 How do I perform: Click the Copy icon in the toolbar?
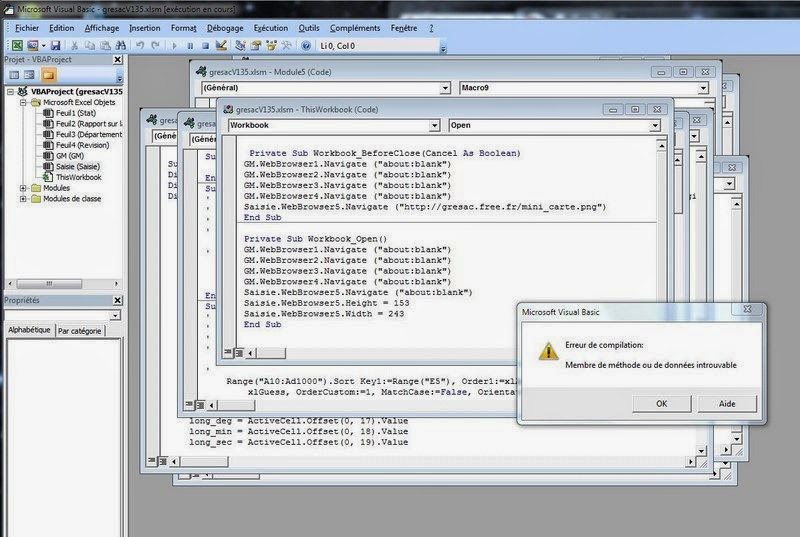point(90,45)
